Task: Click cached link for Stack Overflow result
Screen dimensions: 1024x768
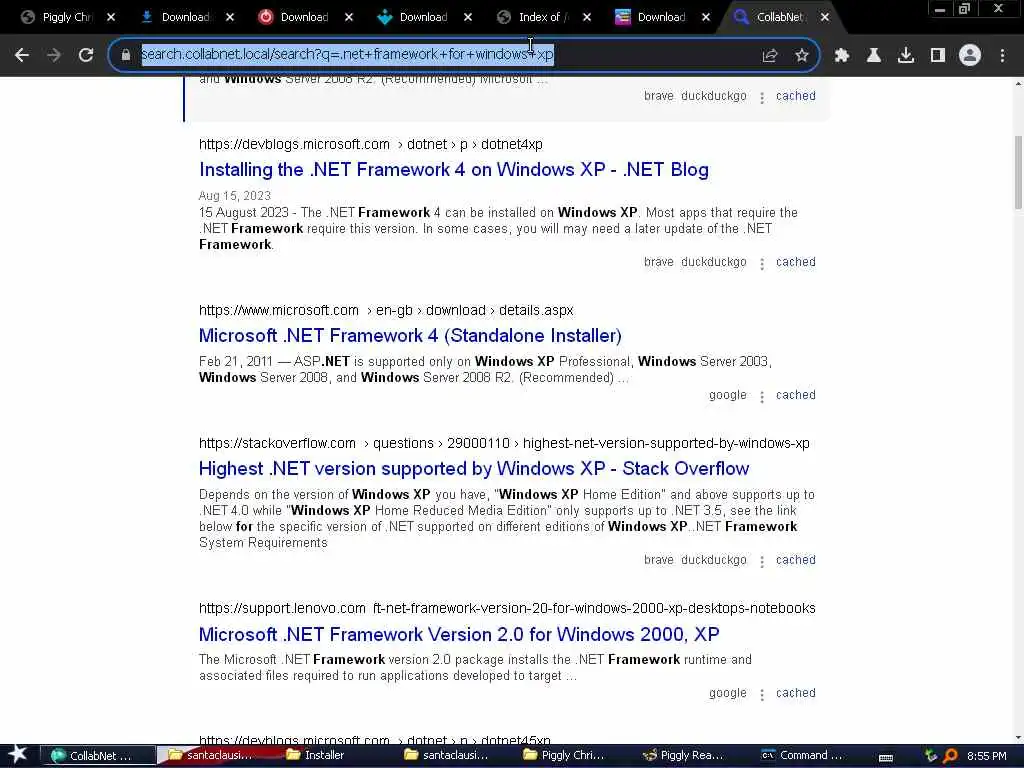Action: click(x=795, y=560)
